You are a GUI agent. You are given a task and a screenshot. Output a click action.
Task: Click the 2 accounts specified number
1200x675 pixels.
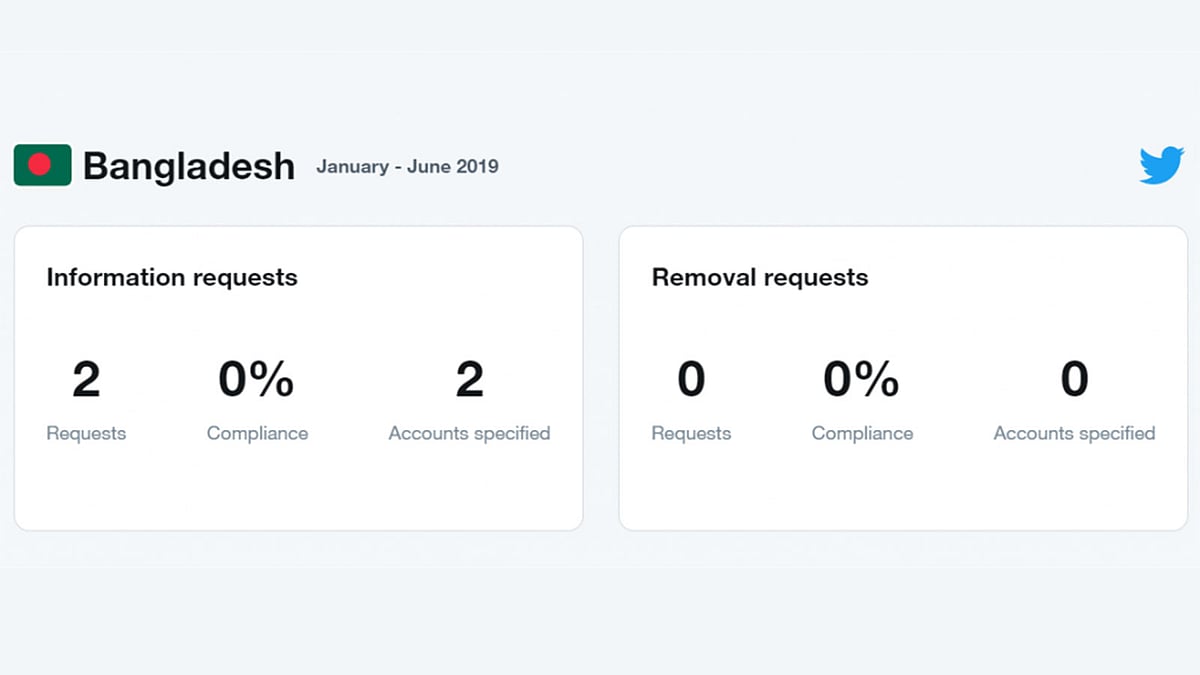click(x=469, y=380)
